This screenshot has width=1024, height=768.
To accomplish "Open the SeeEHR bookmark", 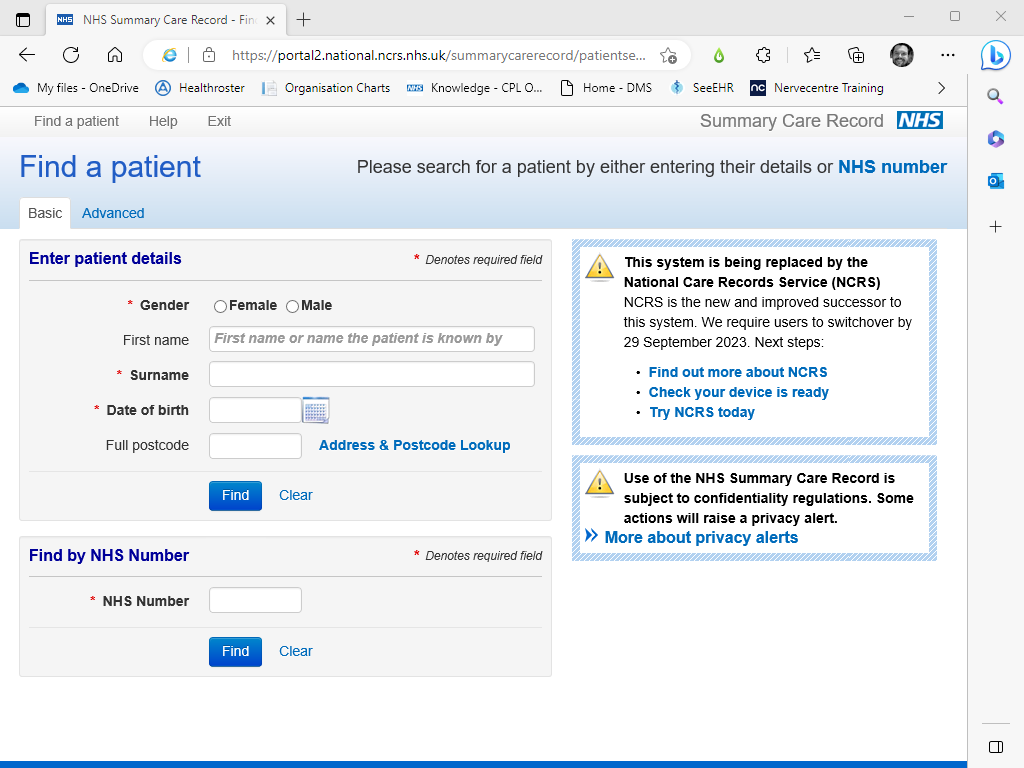I will (702, 88).
